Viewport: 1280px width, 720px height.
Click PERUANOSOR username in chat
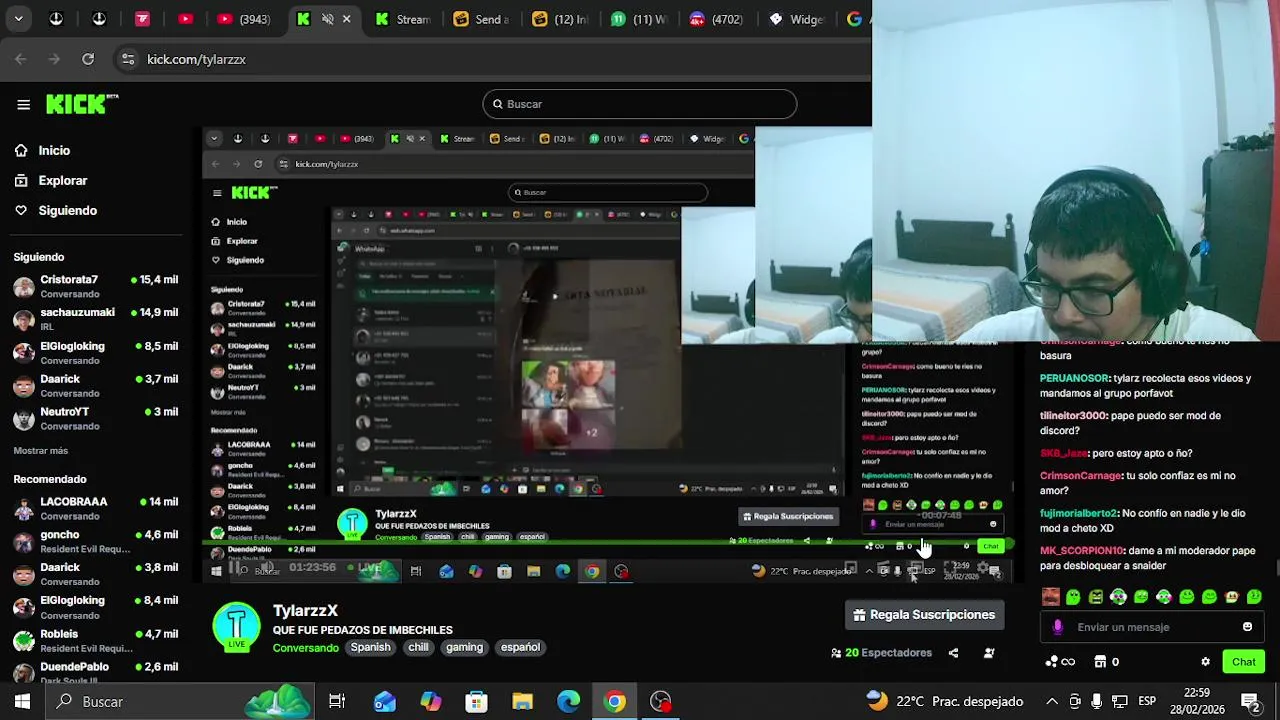click(1074, 379)
